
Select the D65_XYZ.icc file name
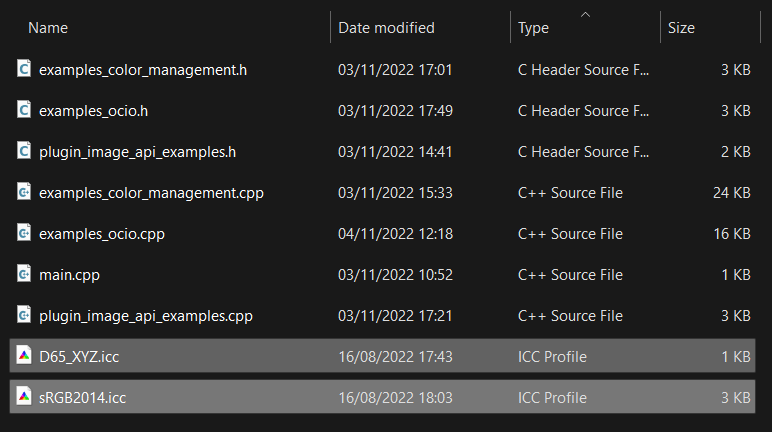(79, 357)
